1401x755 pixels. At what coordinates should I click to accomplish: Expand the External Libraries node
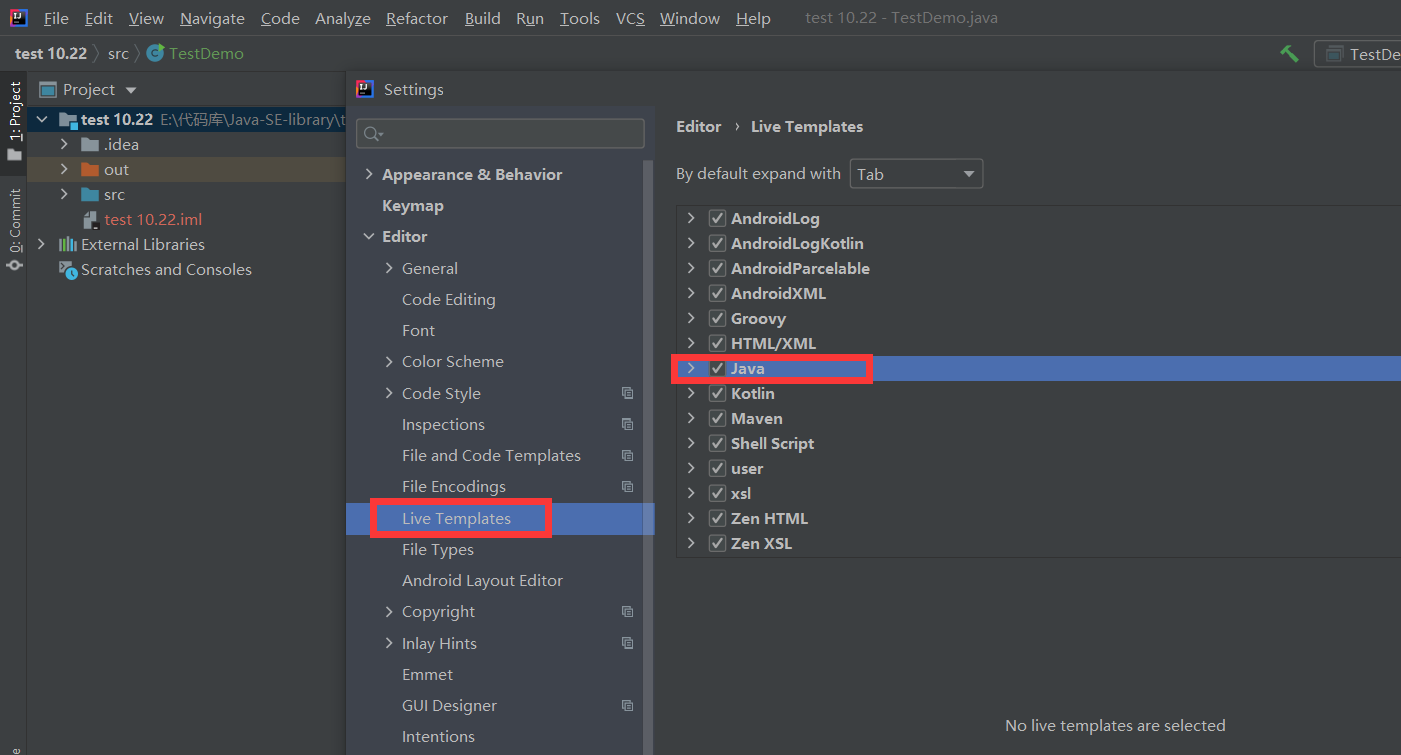pos(41,244)
